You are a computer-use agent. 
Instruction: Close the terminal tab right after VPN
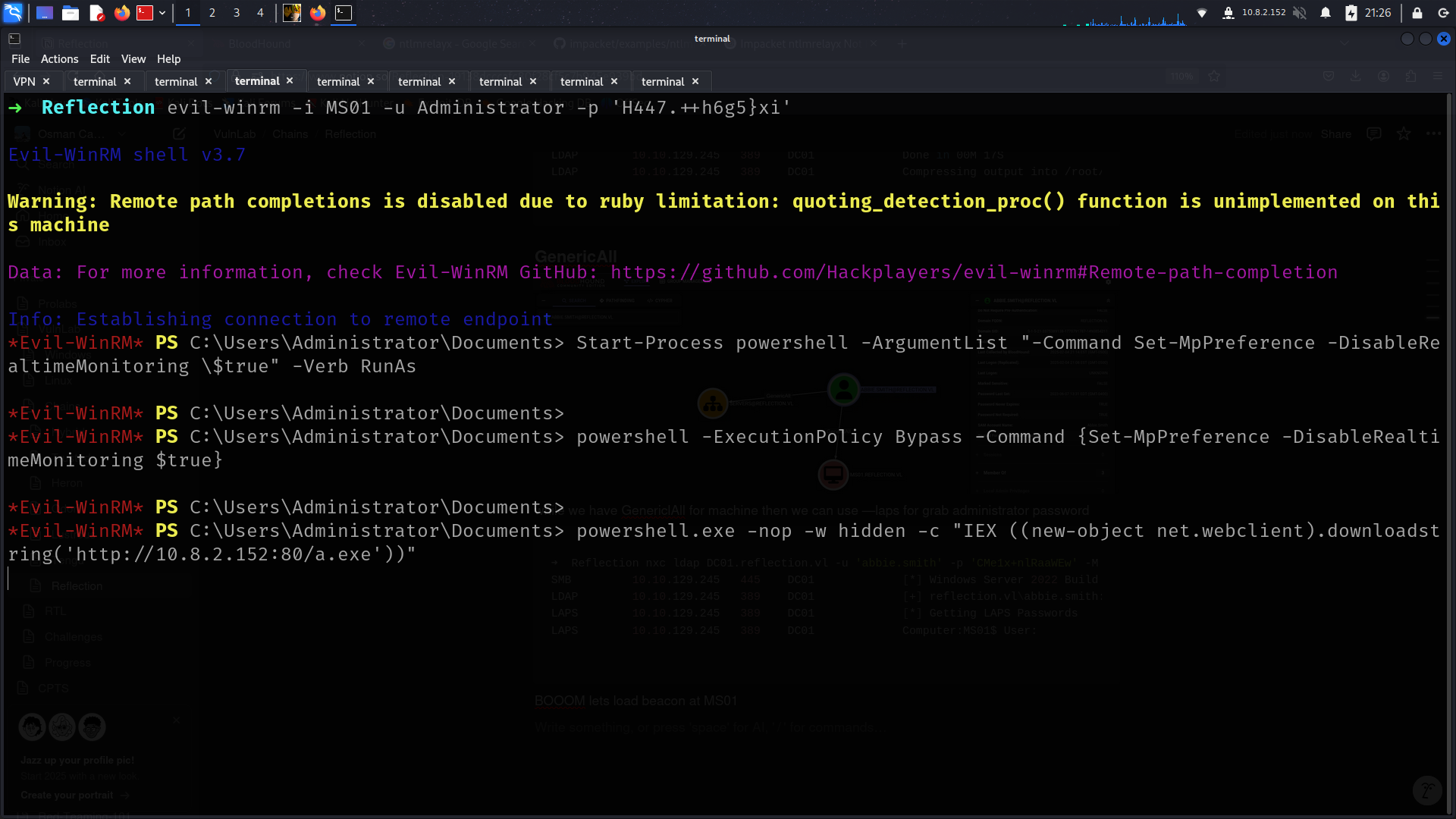127,81
